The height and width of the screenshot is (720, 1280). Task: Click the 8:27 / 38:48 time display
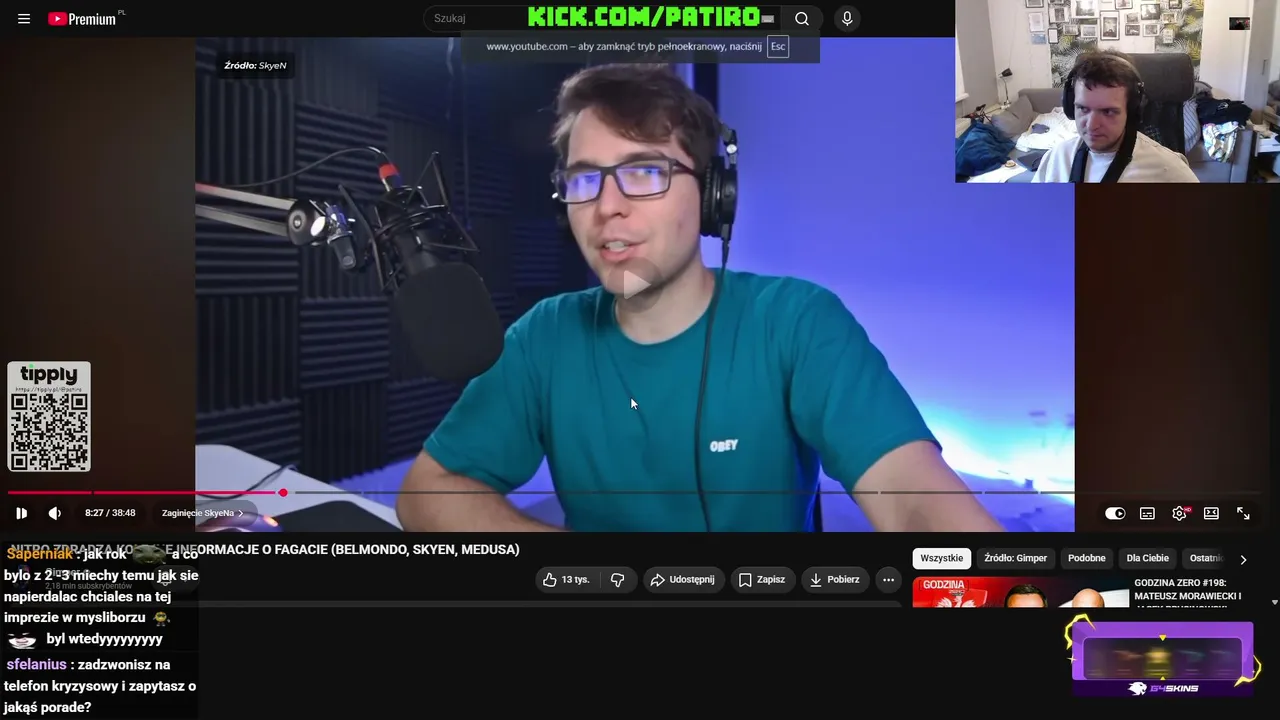pyautogui.click(x=110, y=513)
